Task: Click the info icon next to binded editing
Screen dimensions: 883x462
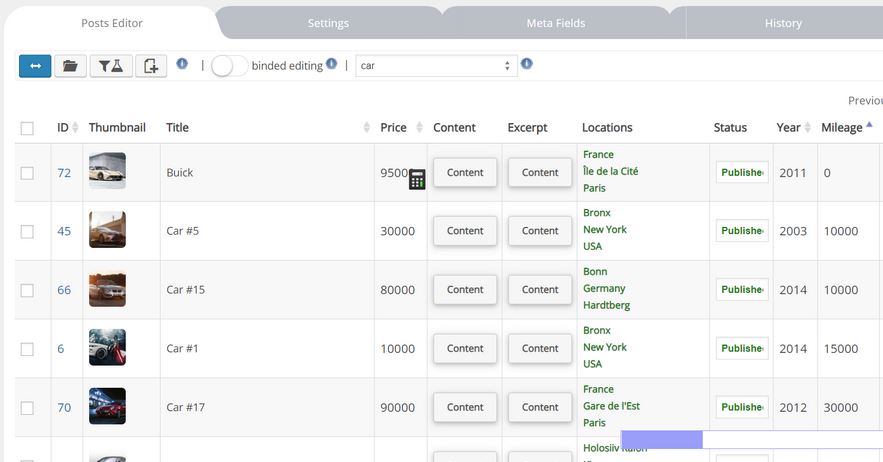Action: [332, 63]
